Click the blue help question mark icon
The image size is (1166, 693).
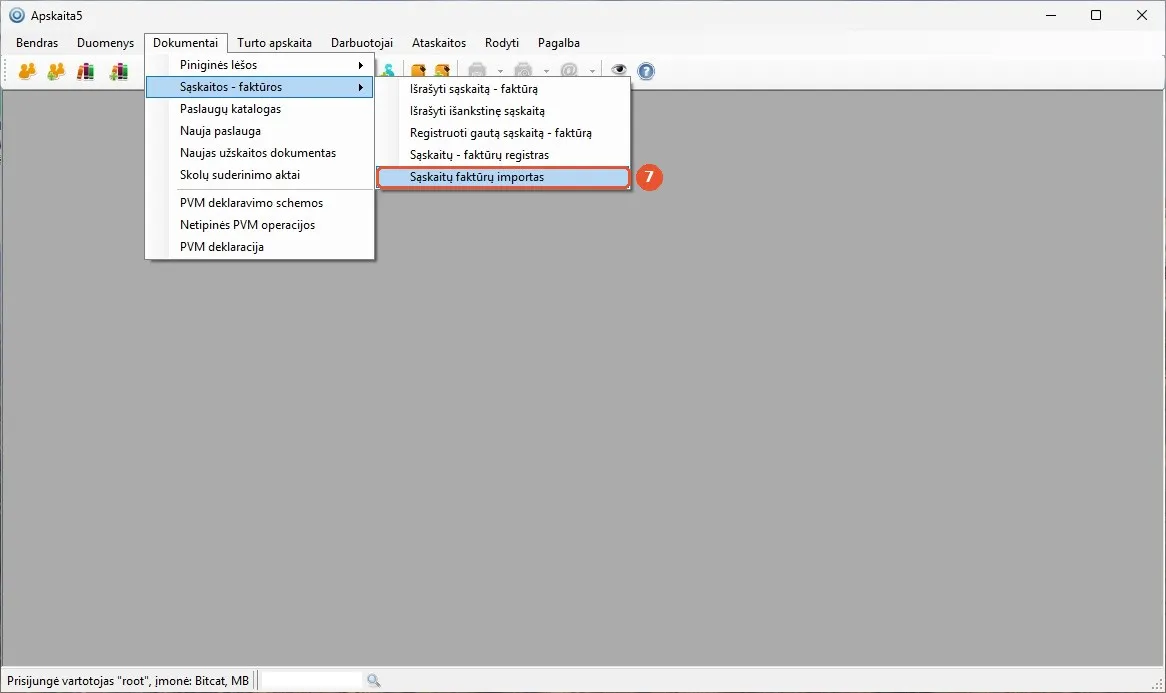(646, 71)
